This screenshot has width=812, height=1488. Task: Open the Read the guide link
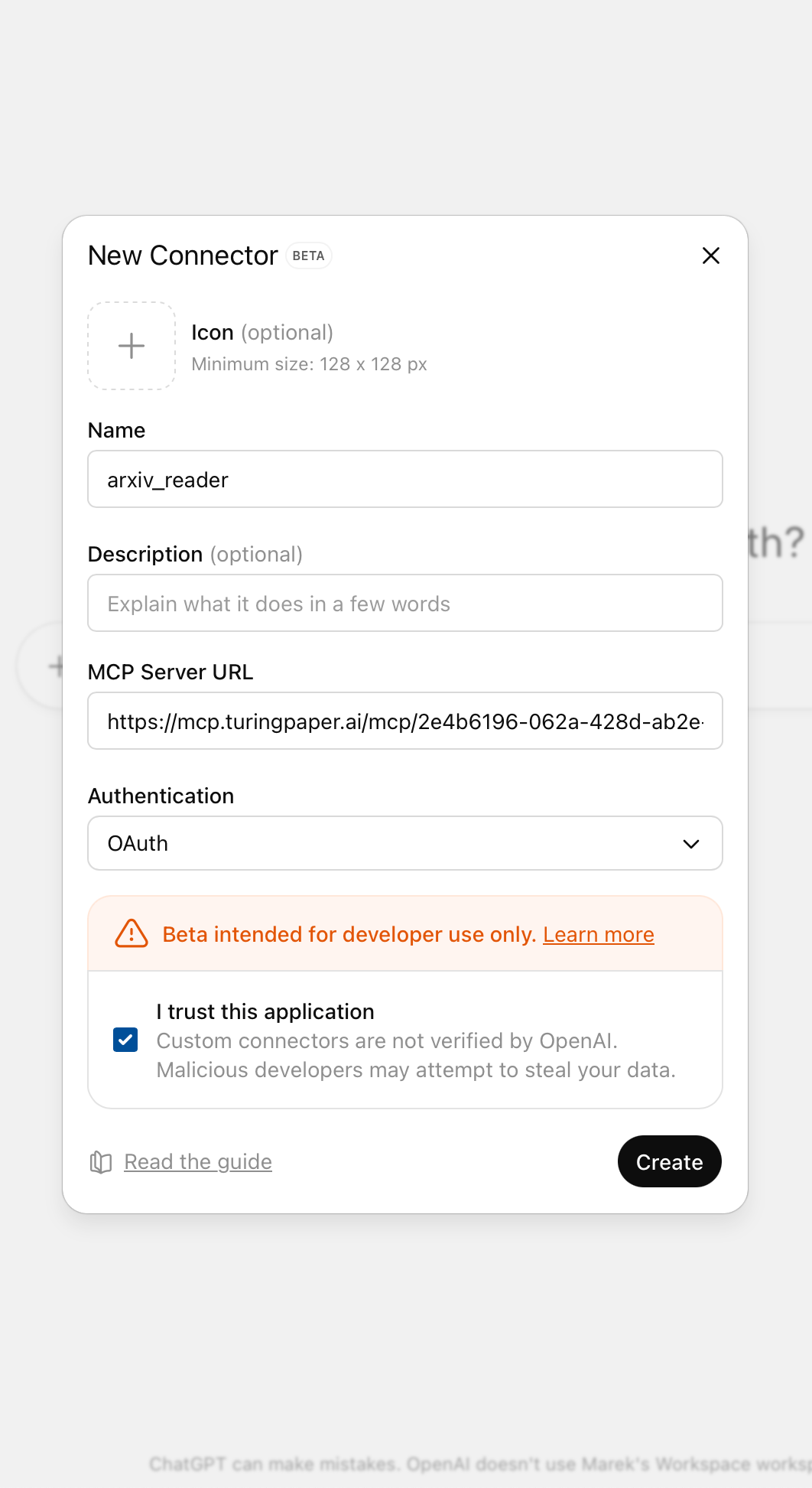coord(198,1162)
